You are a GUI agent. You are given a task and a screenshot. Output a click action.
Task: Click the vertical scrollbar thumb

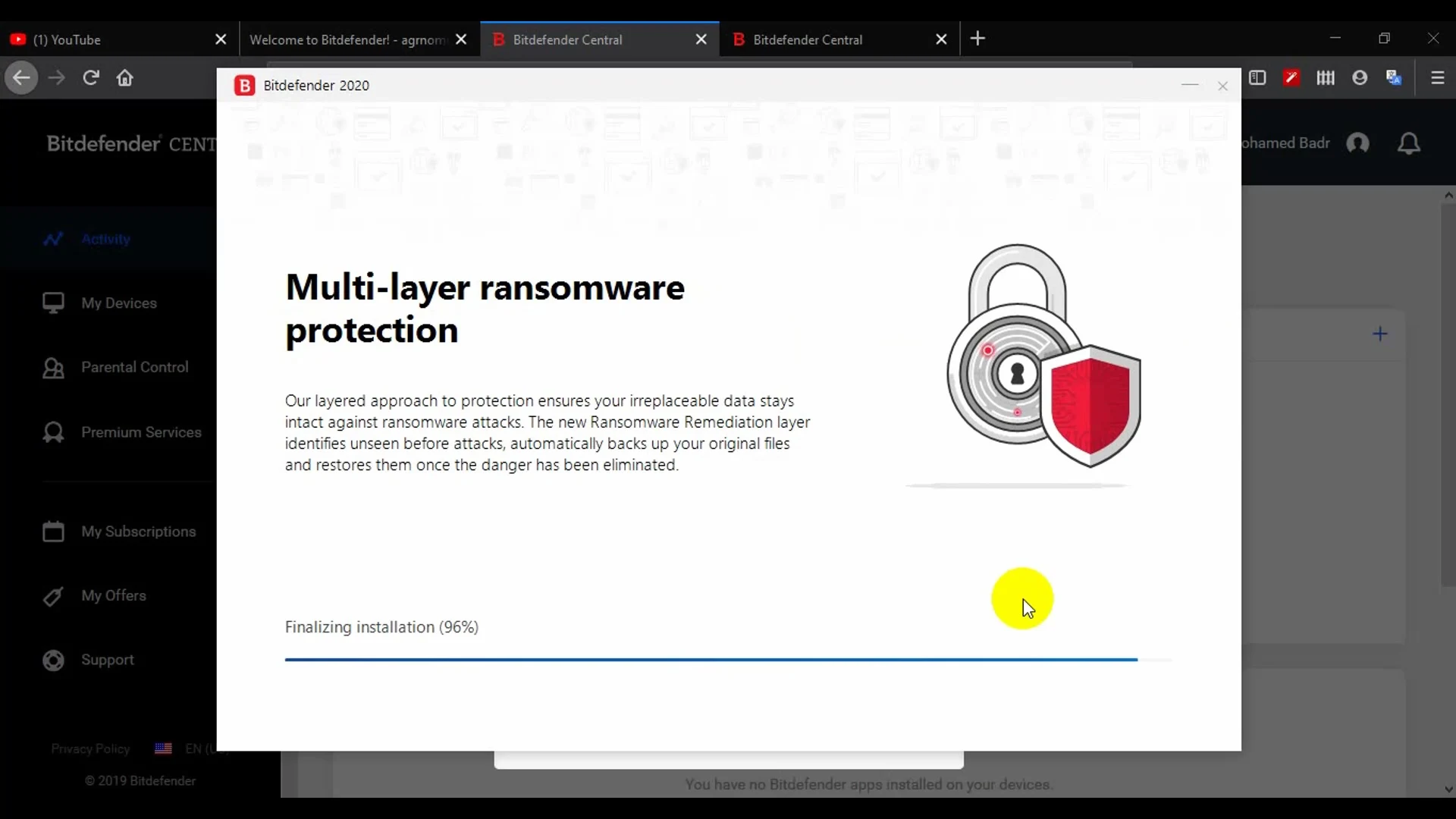pyautogui.click(x=1448, y=394)
